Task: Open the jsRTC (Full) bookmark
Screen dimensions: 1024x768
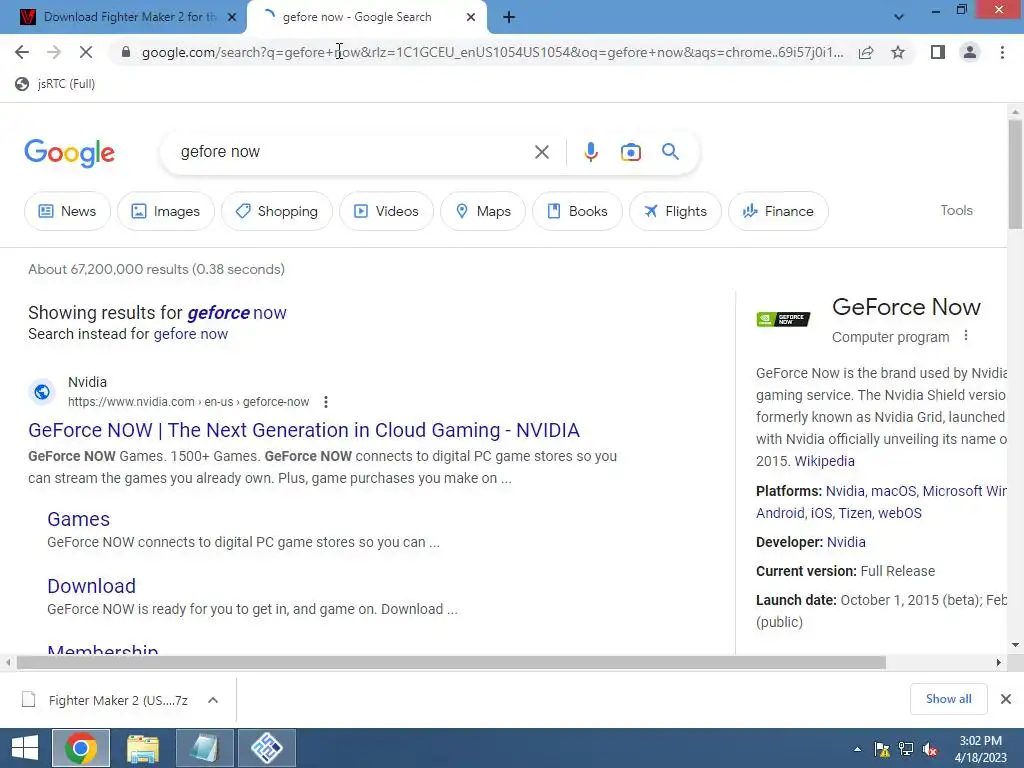Action: [x=55, y=84]
